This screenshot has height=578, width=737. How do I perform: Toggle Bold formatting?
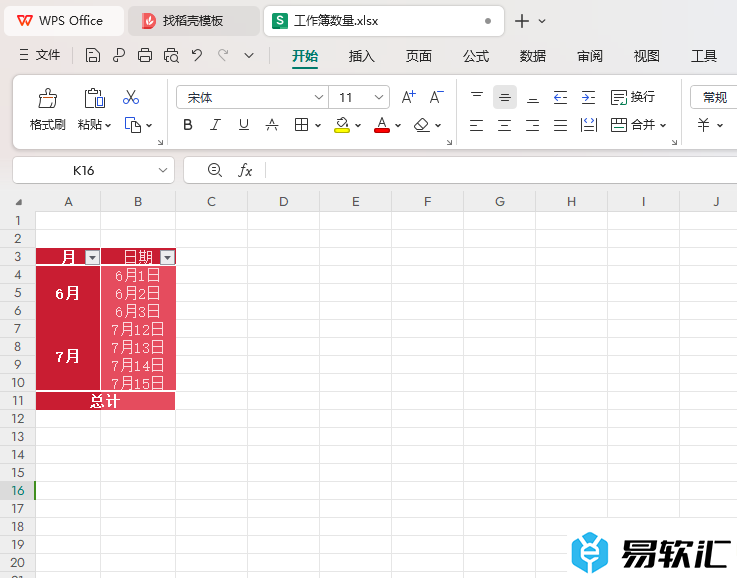point(188,125)
